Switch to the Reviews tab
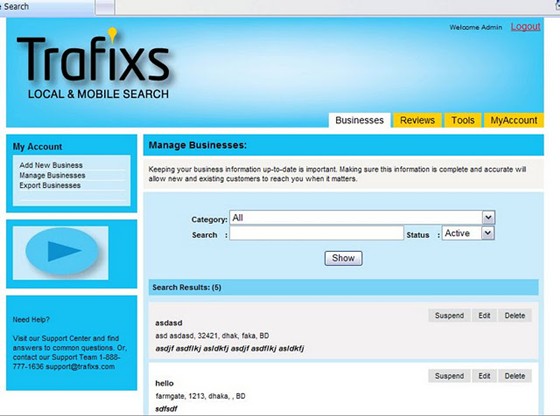The height and width of the screenshot is (416, 560). [417, 120]
